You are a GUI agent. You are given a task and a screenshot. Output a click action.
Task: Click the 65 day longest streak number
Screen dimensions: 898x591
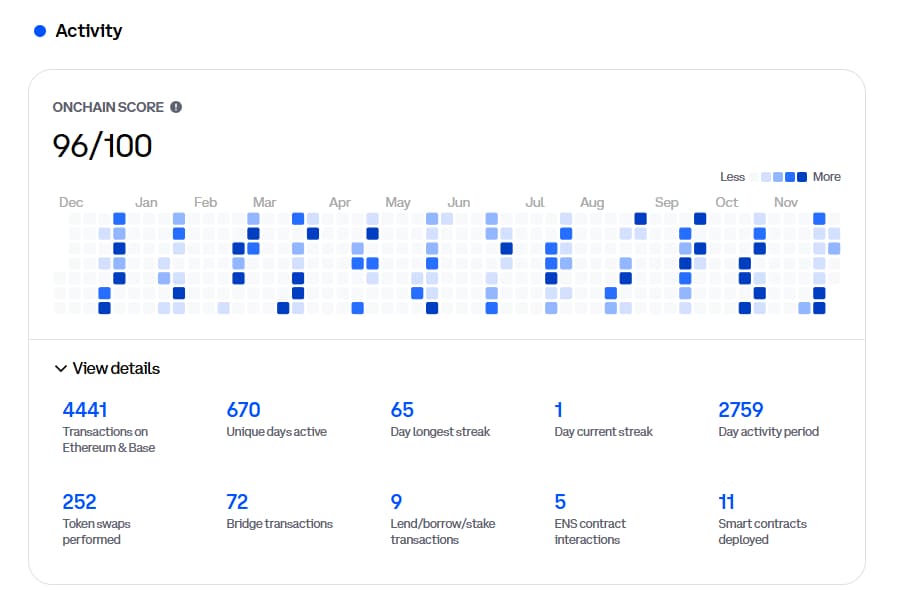pos(402,410)
